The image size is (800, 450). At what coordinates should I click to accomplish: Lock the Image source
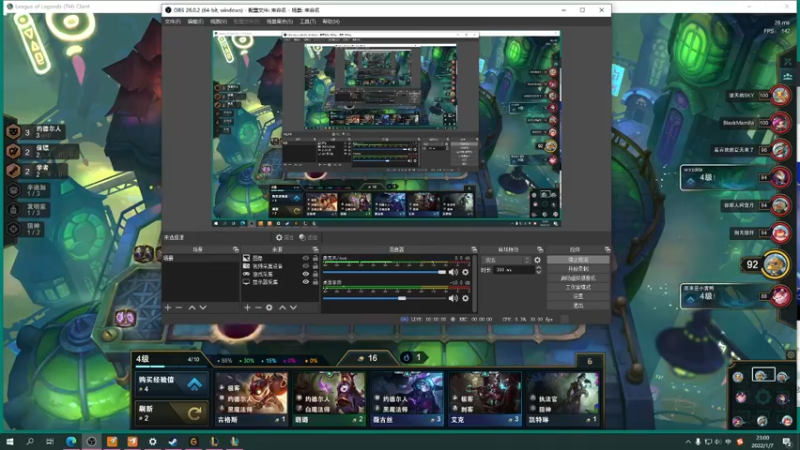315,258
